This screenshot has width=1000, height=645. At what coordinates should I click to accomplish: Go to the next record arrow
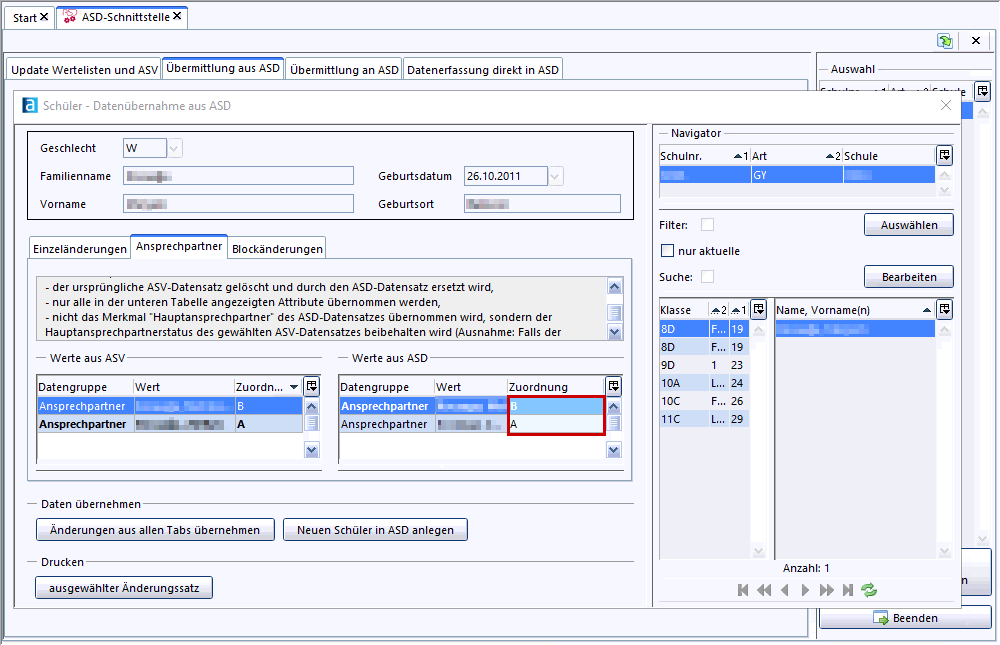806,590
